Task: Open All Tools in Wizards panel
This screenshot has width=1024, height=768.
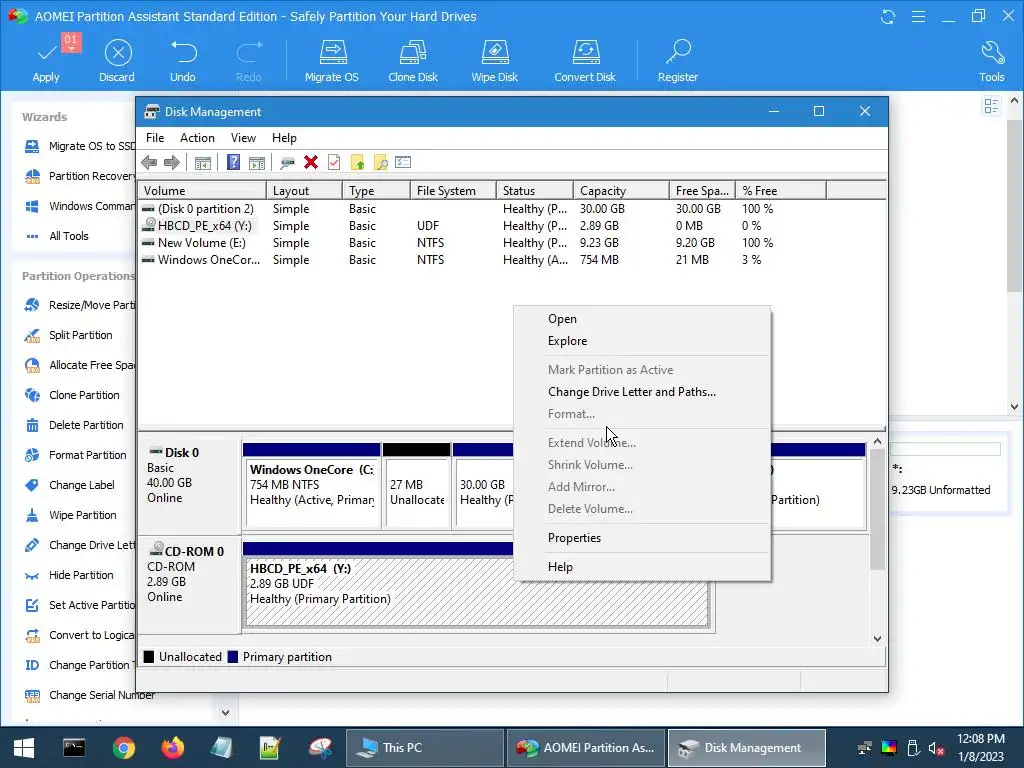Action: [x=69, y=236]
